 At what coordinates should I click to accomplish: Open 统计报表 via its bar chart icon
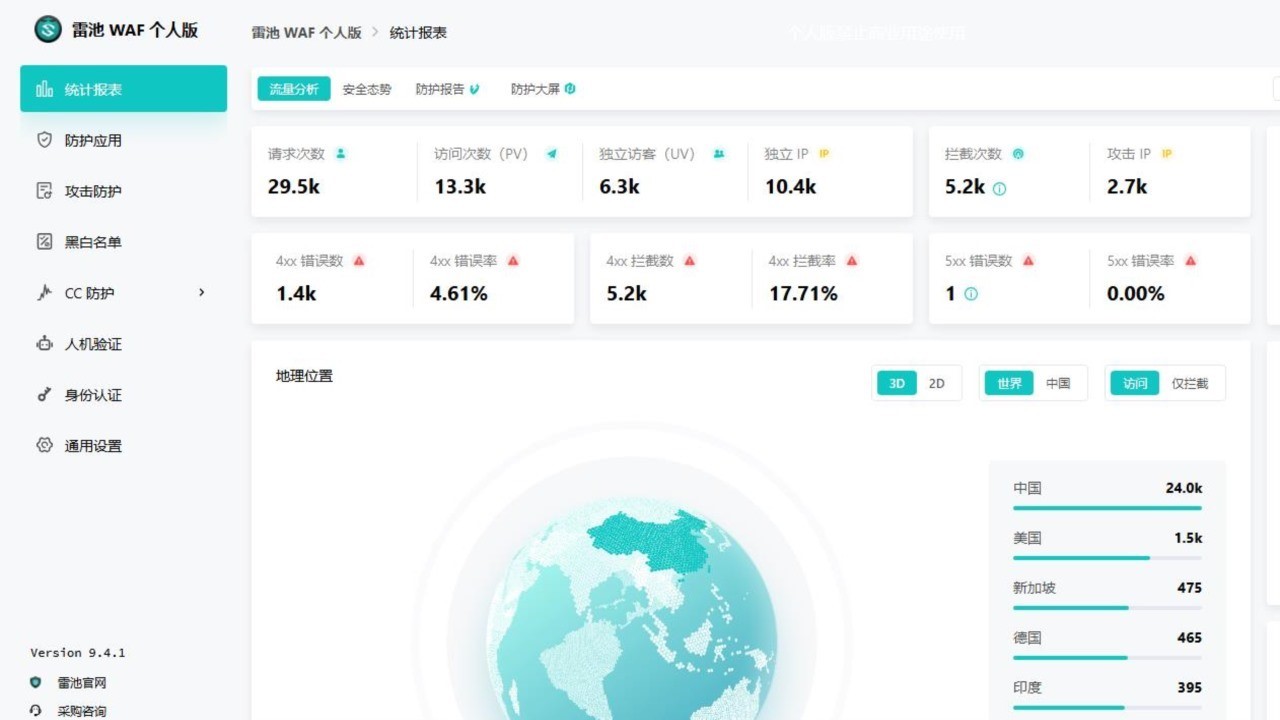(44, 89)
